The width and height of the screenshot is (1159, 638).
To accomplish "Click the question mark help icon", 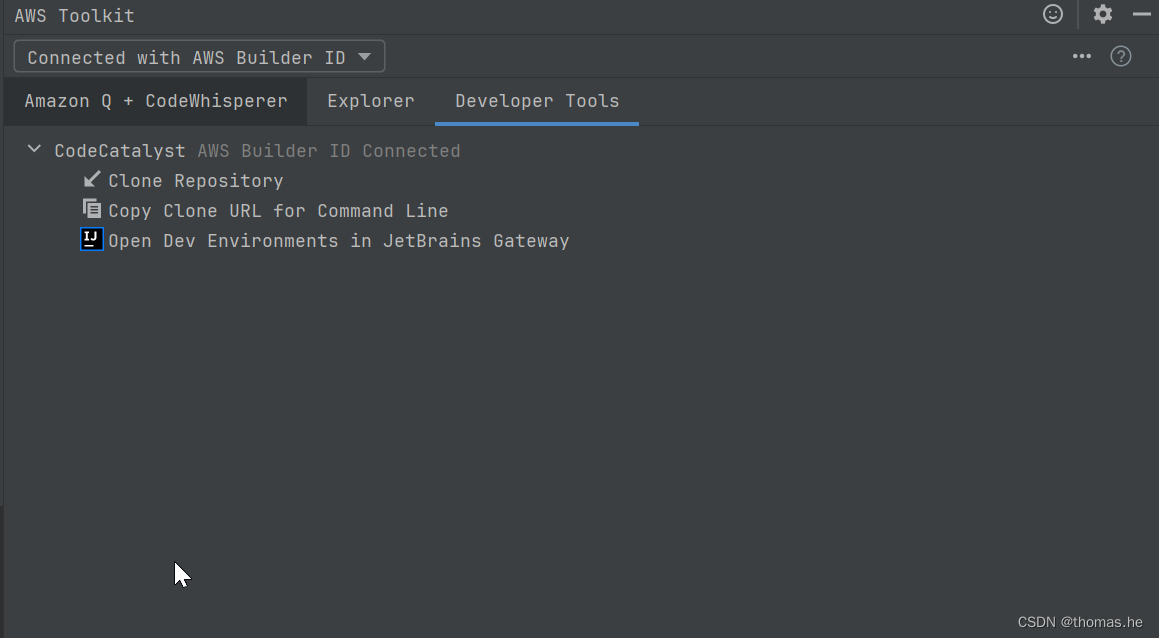I will (x=1121, y=56).
